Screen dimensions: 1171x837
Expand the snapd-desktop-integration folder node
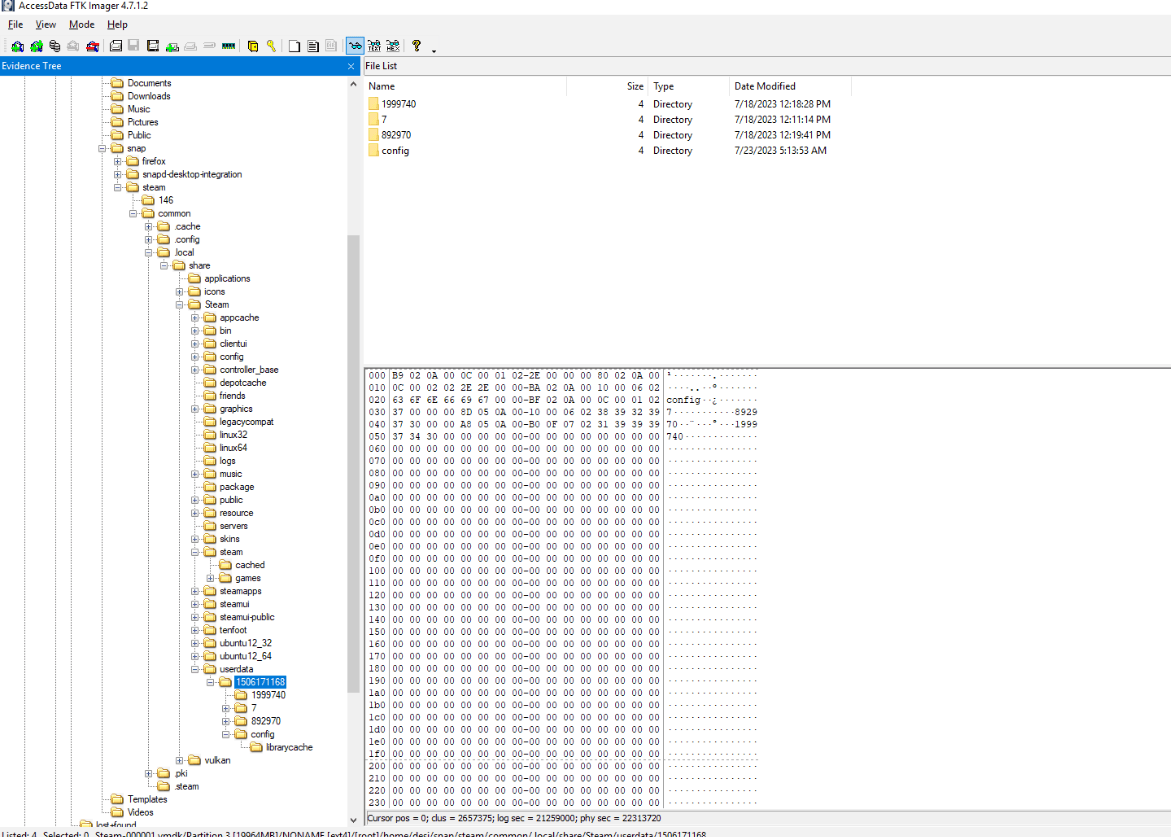coord(117,175)
